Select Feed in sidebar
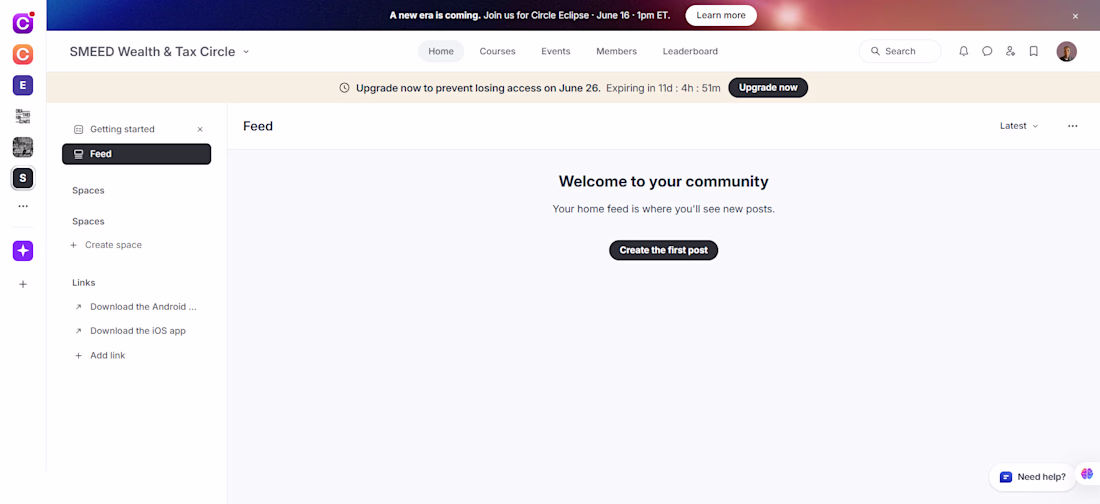The image size is (1100, 504). [137, 154]
